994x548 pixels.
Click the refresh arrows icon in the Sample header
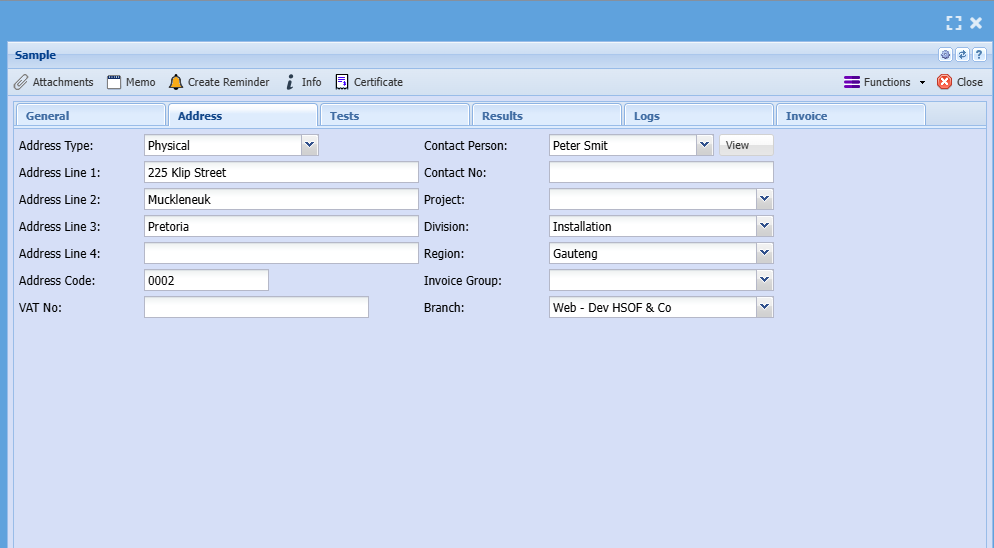[962, 55]
